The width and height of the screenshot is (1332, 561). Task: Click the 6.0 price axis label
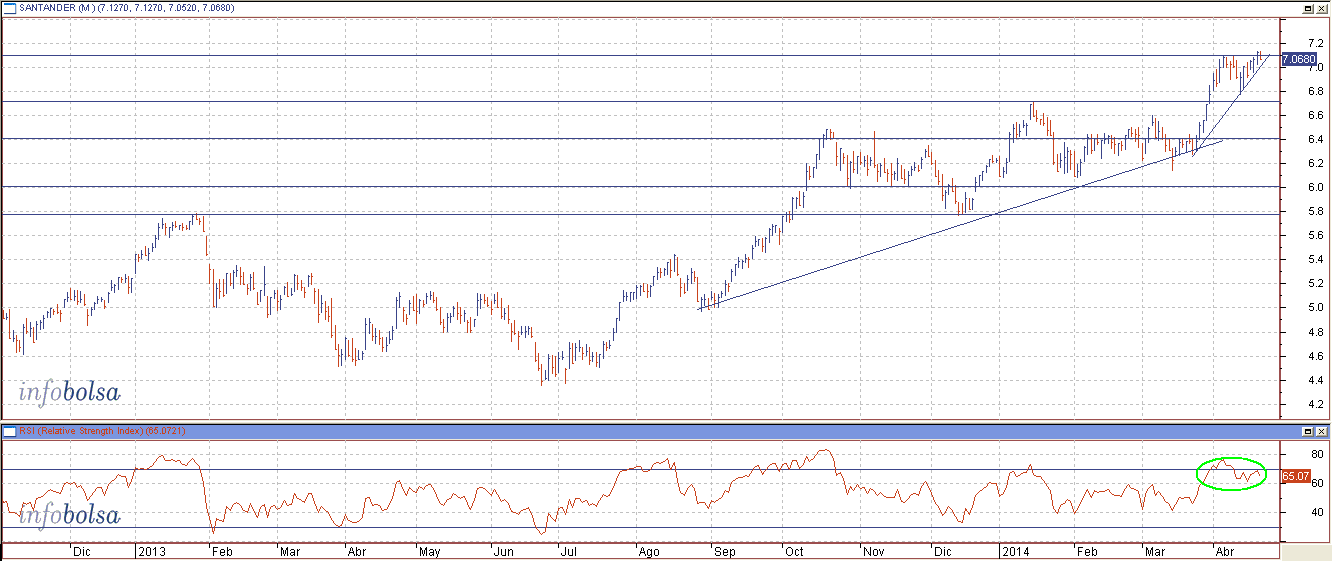(1315, 187)
